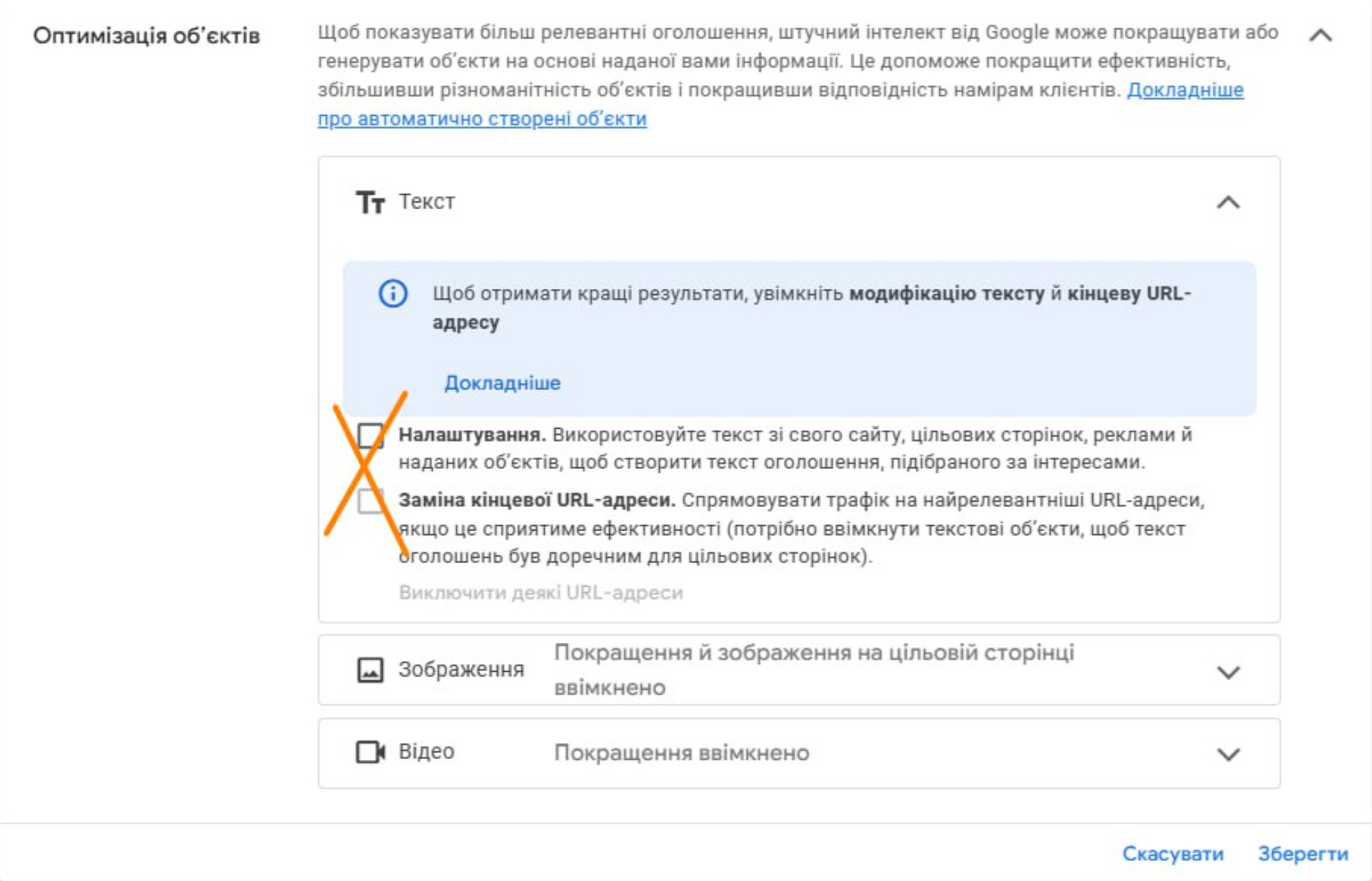Enable the Налаштування checkbox
Viewport: 1372px width, 881px height.
[370, 436]
